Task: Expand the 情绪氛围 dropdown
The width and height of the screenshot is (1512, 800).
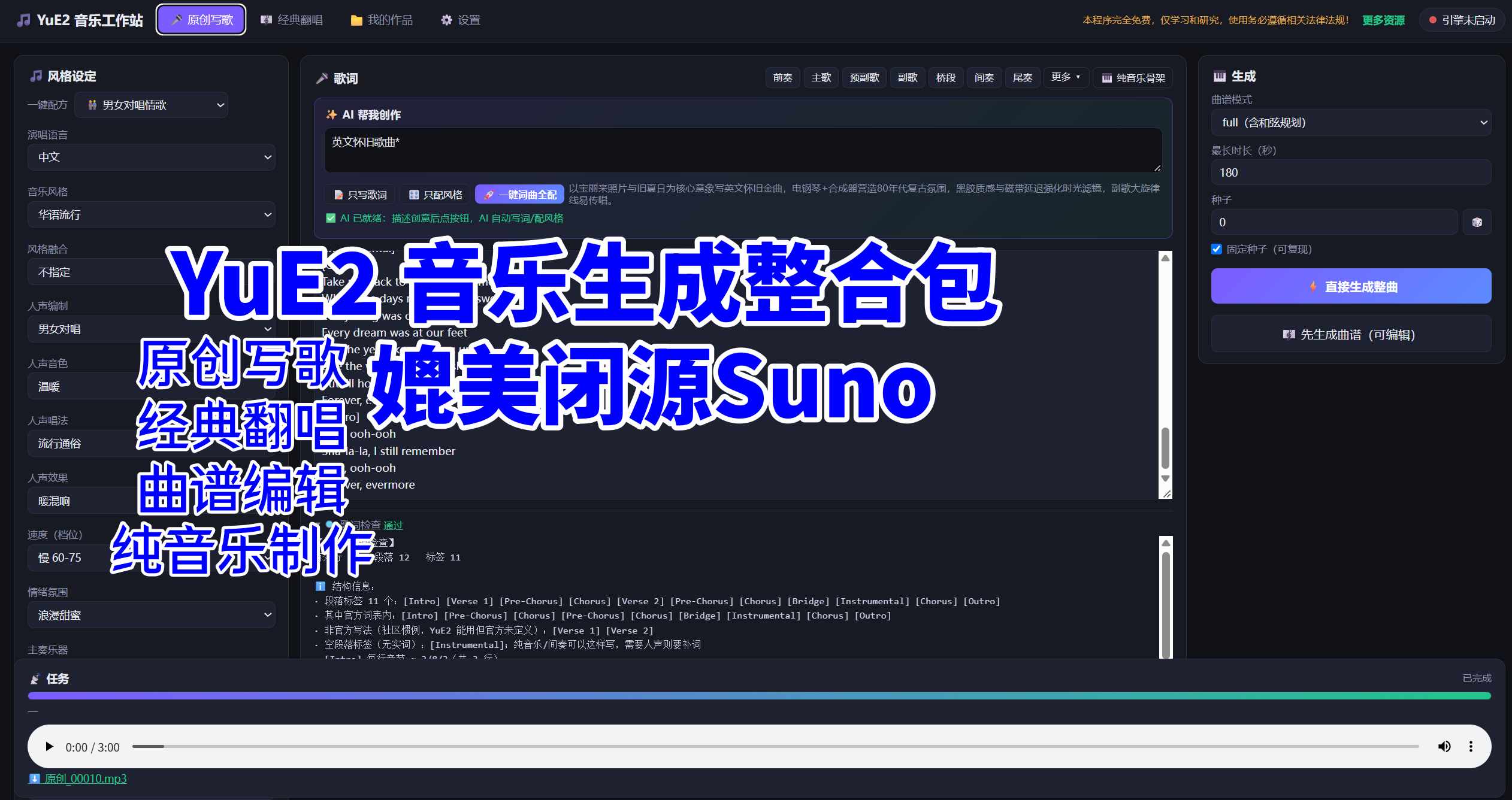Action: point(151,615)
